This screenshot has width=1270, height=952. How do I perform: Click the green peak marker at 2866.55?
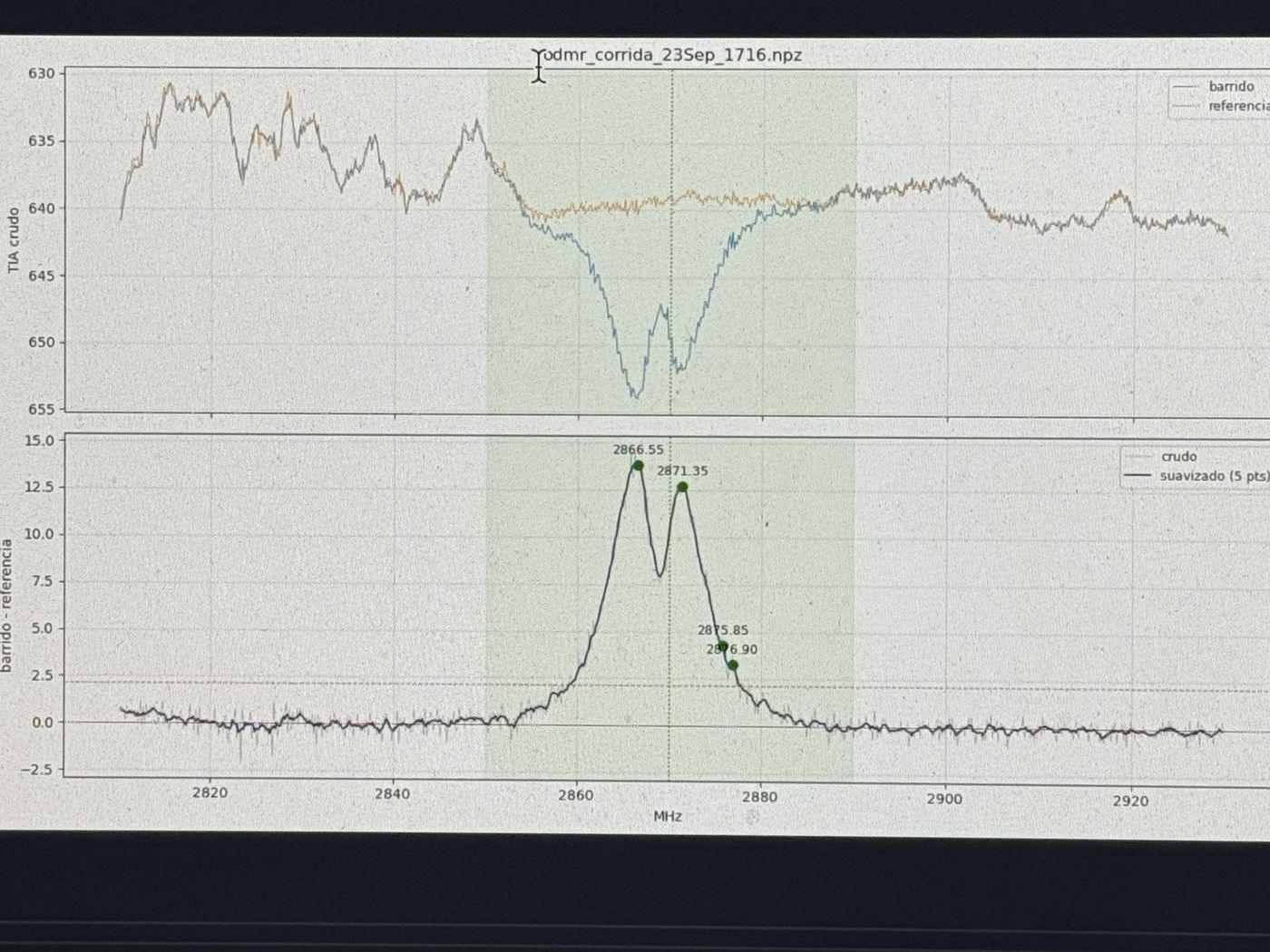click(x=638, y=465)
